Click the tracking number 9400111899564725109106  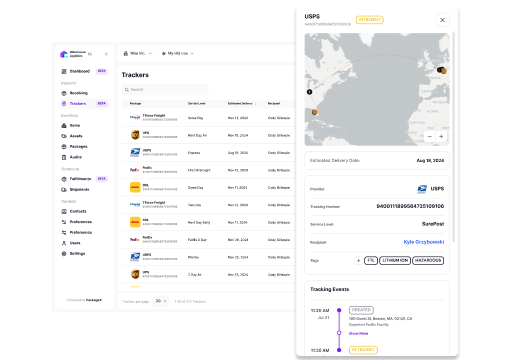[410, 206]
